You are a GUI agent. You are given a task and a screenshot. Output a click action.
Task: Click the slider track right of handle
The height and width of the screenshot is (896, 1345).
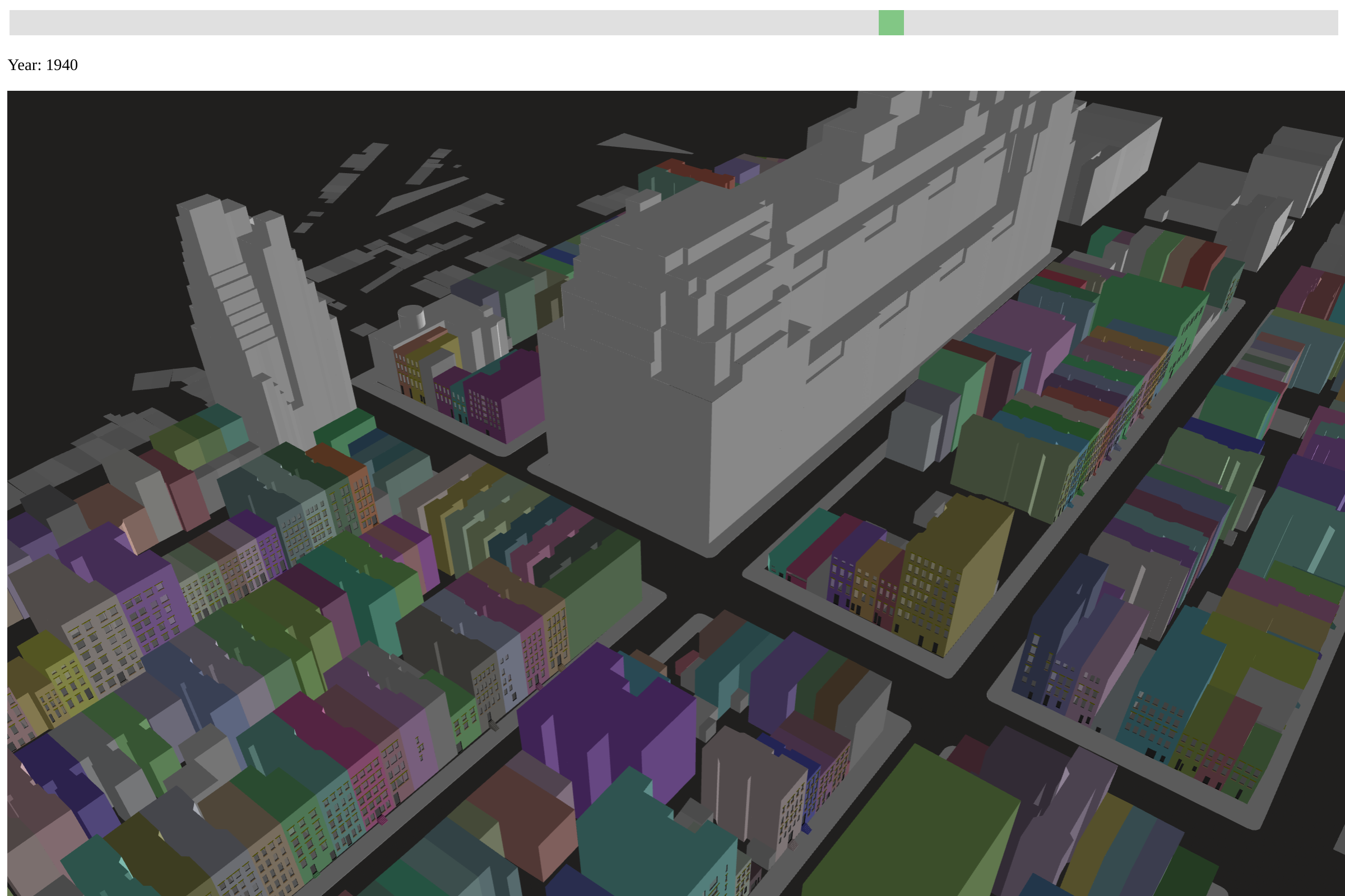coord(1120,23)
